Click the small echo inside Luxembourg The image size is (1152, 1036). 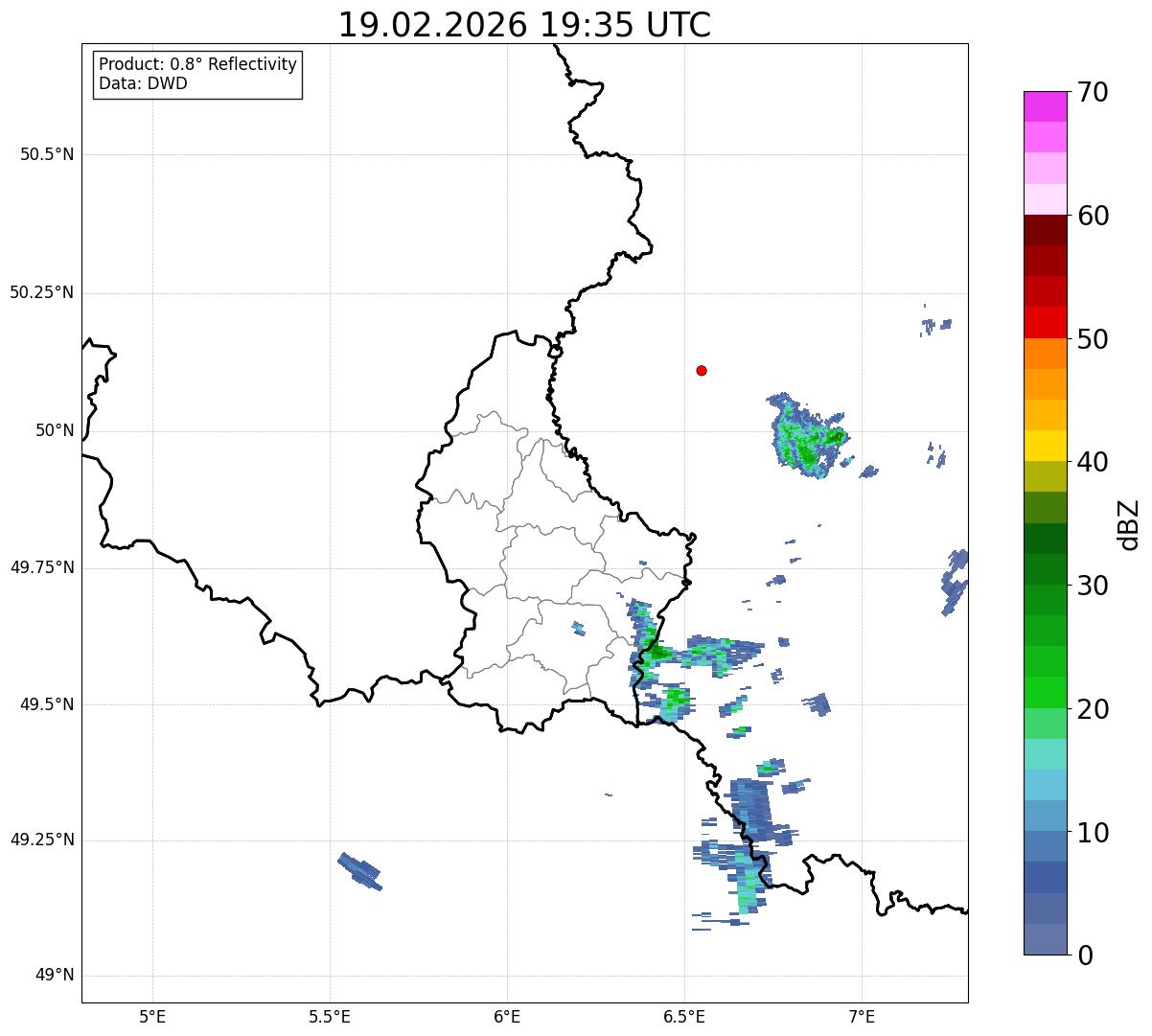578,628
